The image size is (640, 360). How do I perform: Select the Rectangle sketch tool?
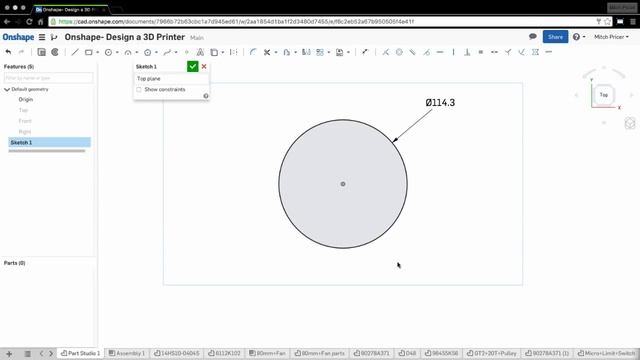coord(89,52)
